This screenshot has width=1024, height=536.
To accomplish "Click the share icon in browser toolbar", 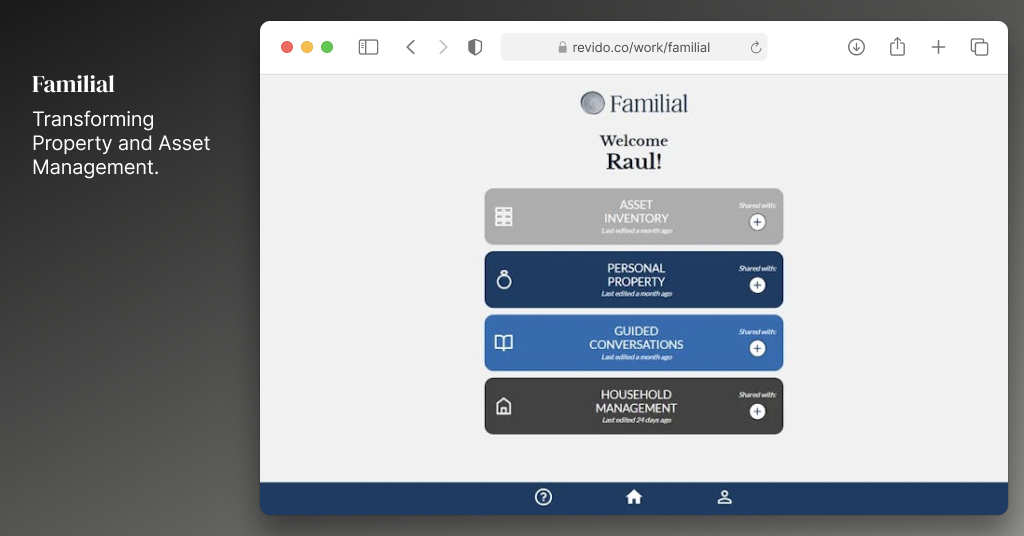I will [897, 46].
